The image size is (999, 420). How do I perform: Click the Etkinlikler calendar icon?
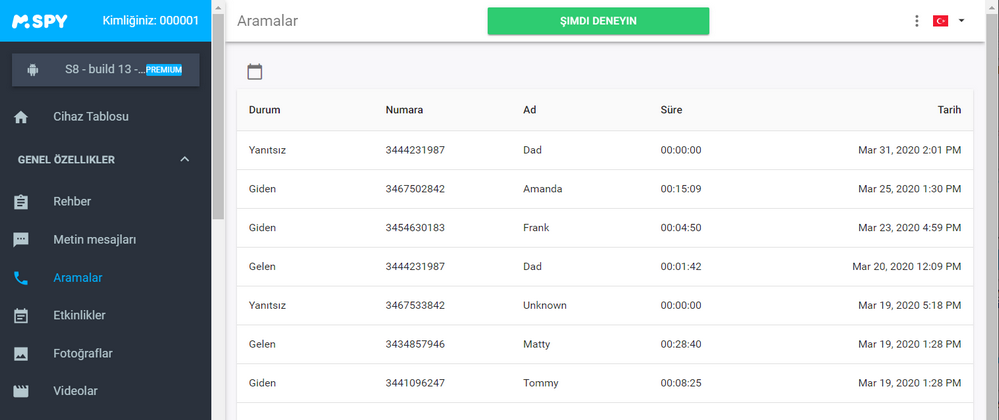[21, 315]
